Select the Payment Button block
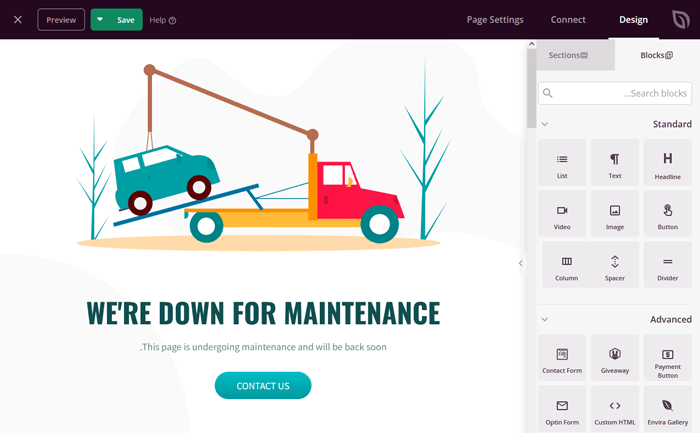700x433 pixels. 668,358
